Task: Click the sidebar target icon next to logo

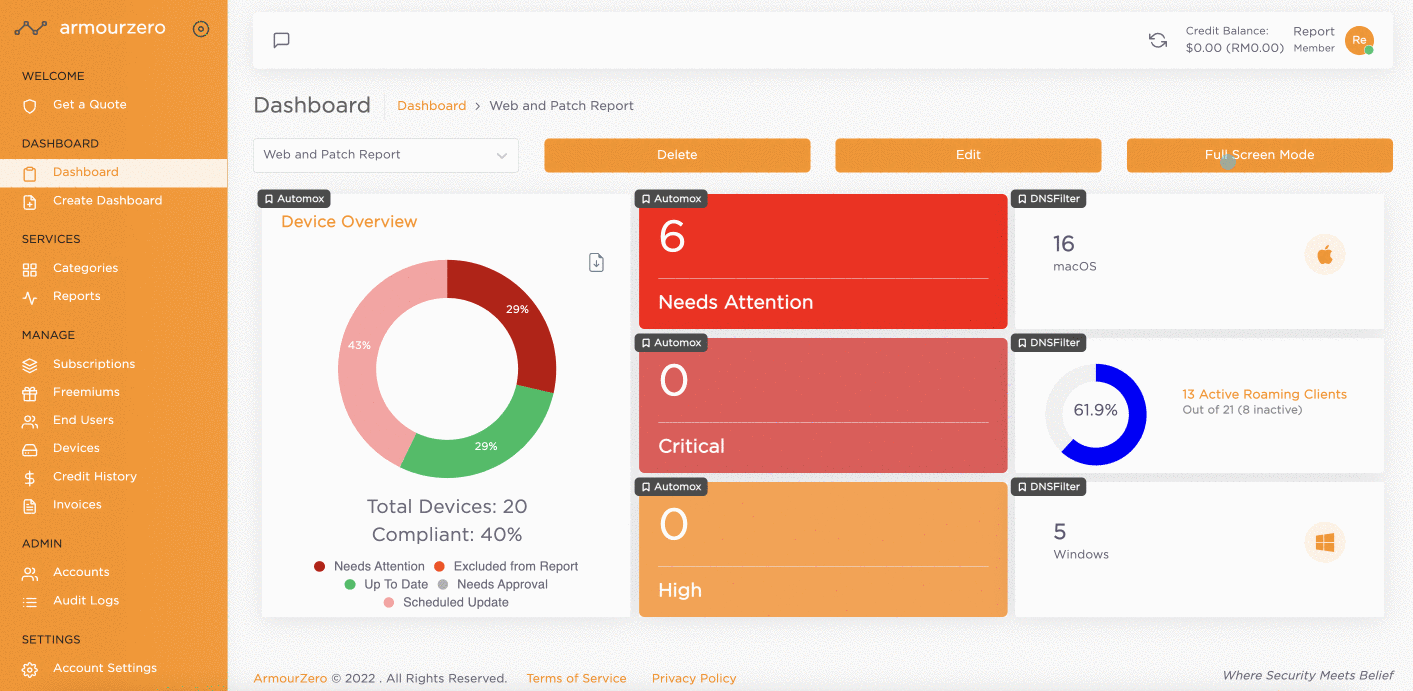Action: [201, 29]
